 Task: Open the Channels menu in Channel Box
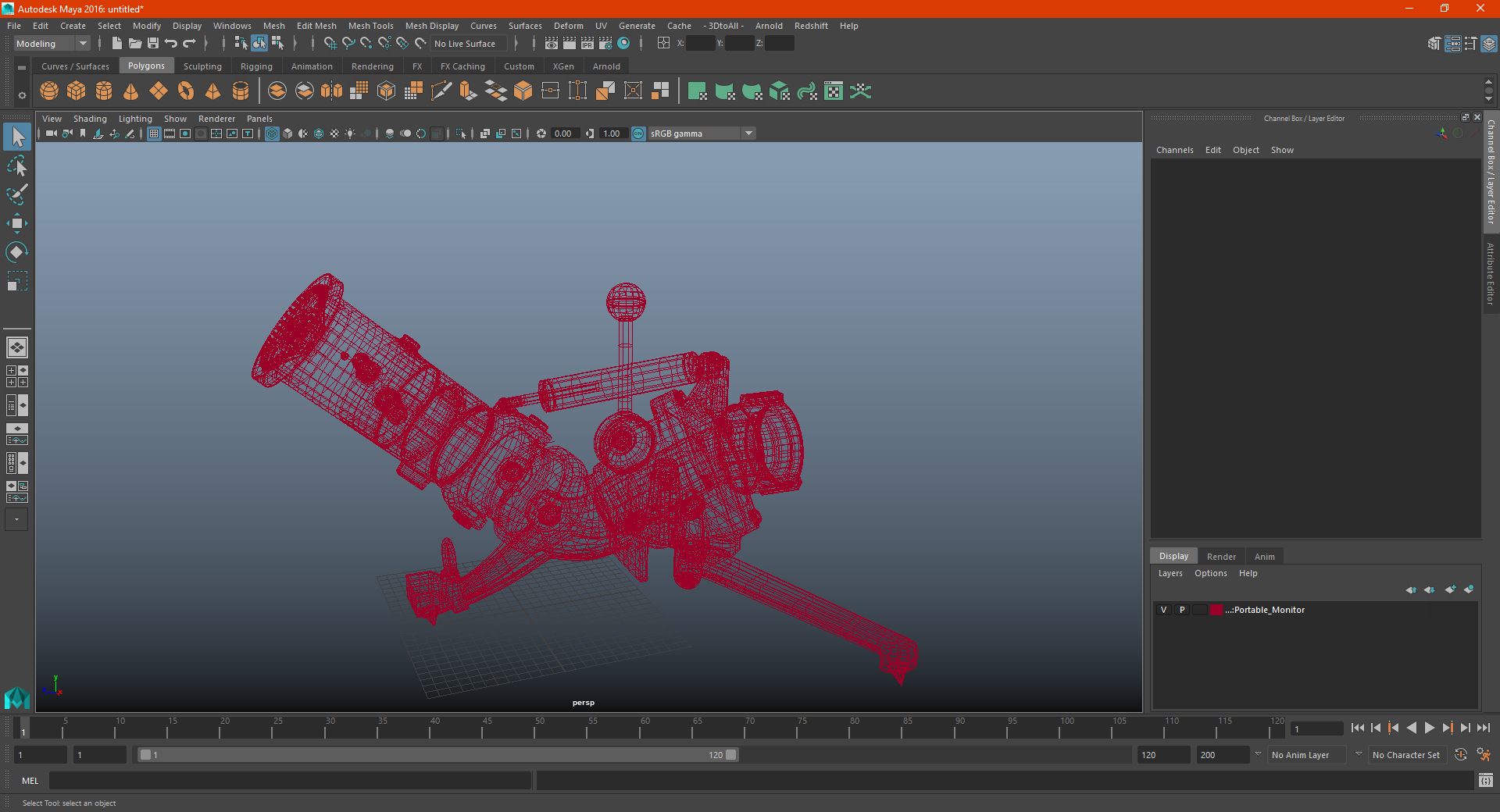coord(1174,150)
